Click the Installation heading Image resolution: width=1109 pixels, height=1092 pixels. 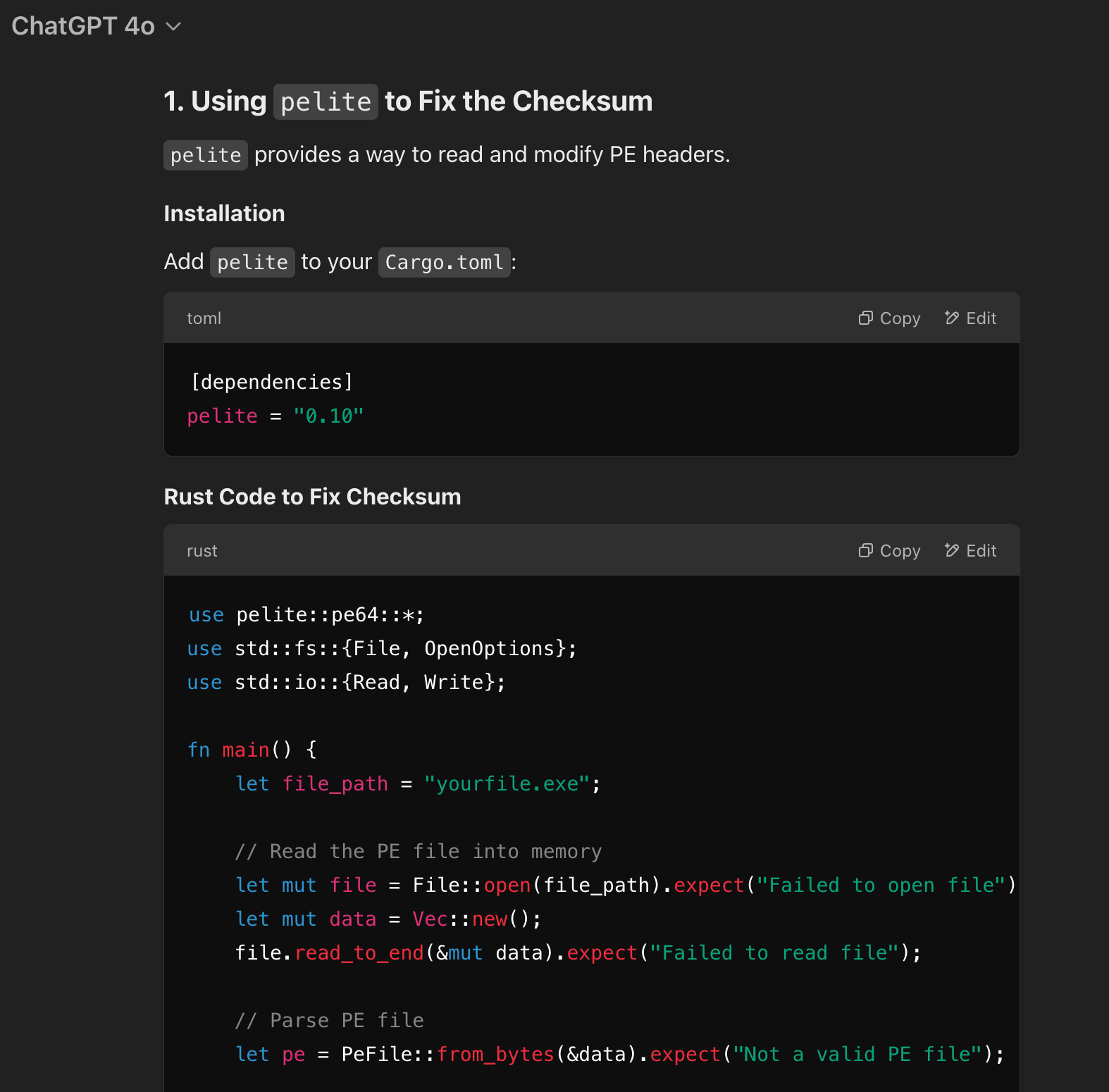[x=224, y=213]
